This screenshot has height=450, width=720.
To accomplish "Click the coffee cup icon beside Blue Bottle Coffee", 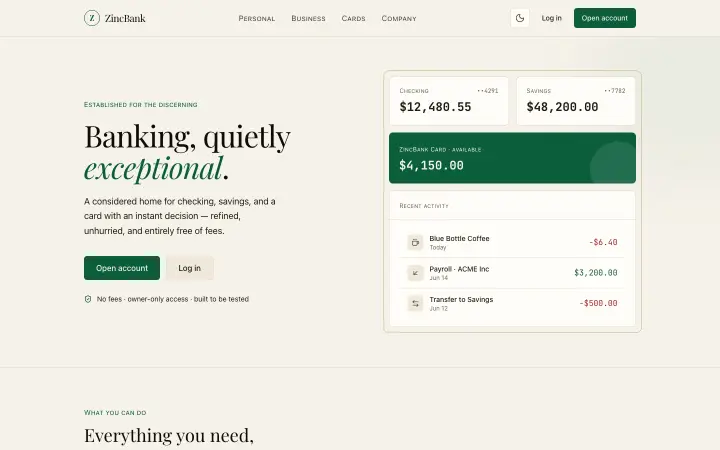I will coord(415,242).
